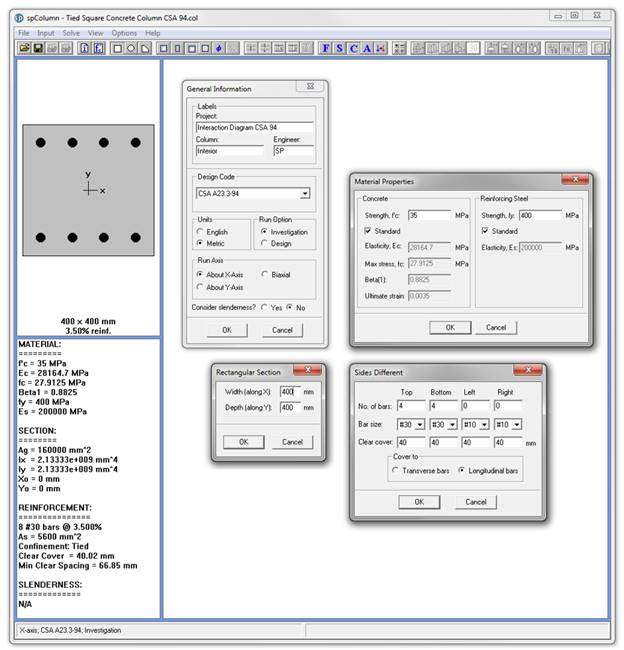Click the Top No. of bars field
Viewport: 624px width, 650px height.
pos(411,405)
